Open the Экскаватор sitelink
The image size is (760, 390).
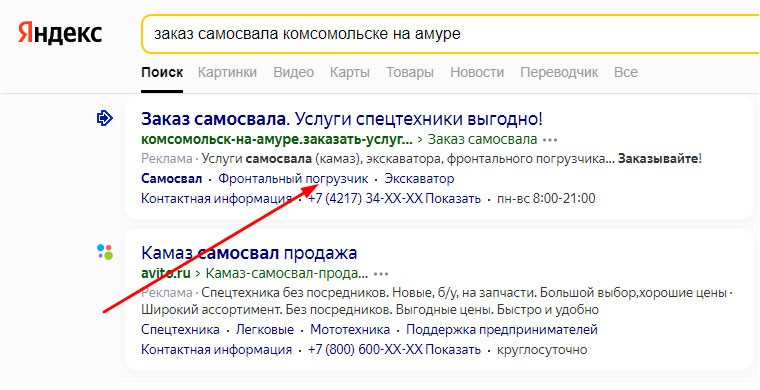click(x=419, y=179)
